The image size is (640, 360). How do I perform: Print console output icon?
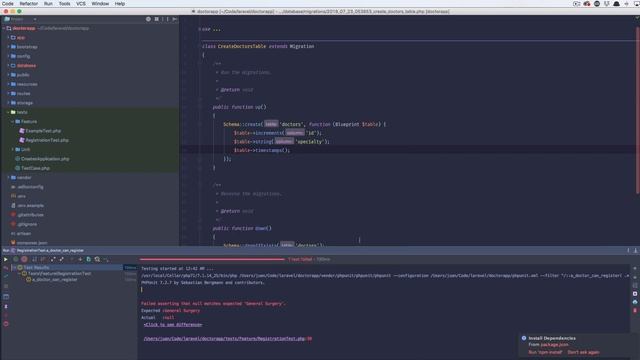635,302
